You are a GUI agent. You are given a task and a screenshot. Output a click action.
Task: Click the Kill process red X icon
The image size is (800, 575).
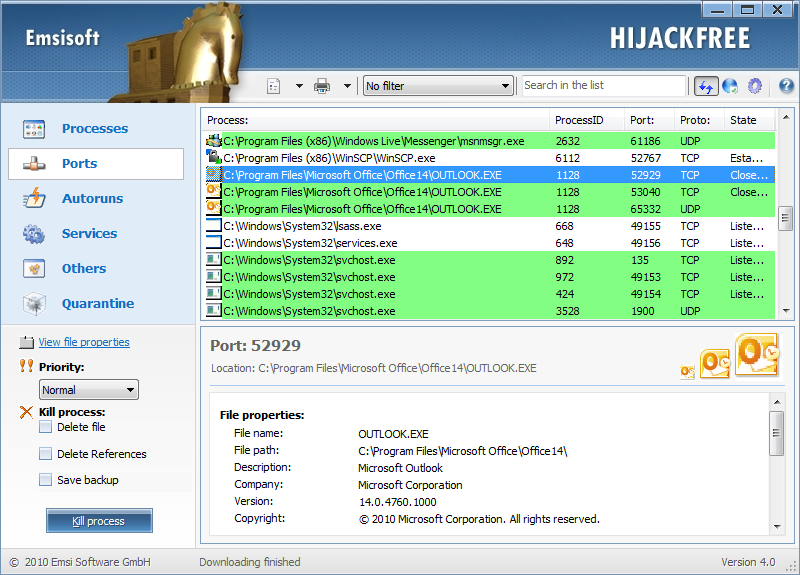tap(26, 412)
